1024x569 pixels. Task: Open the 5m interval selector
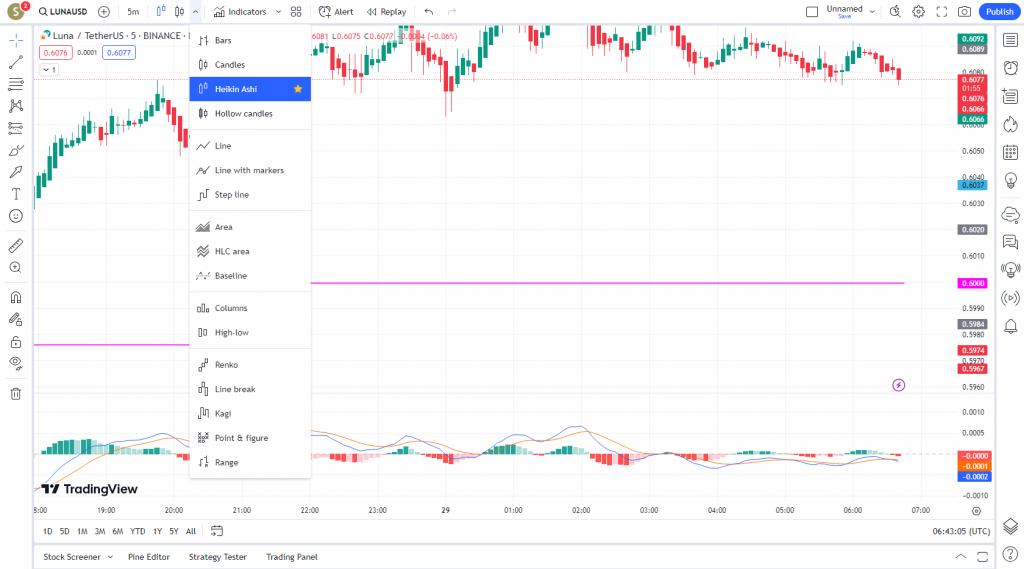(x=133, y=12)
